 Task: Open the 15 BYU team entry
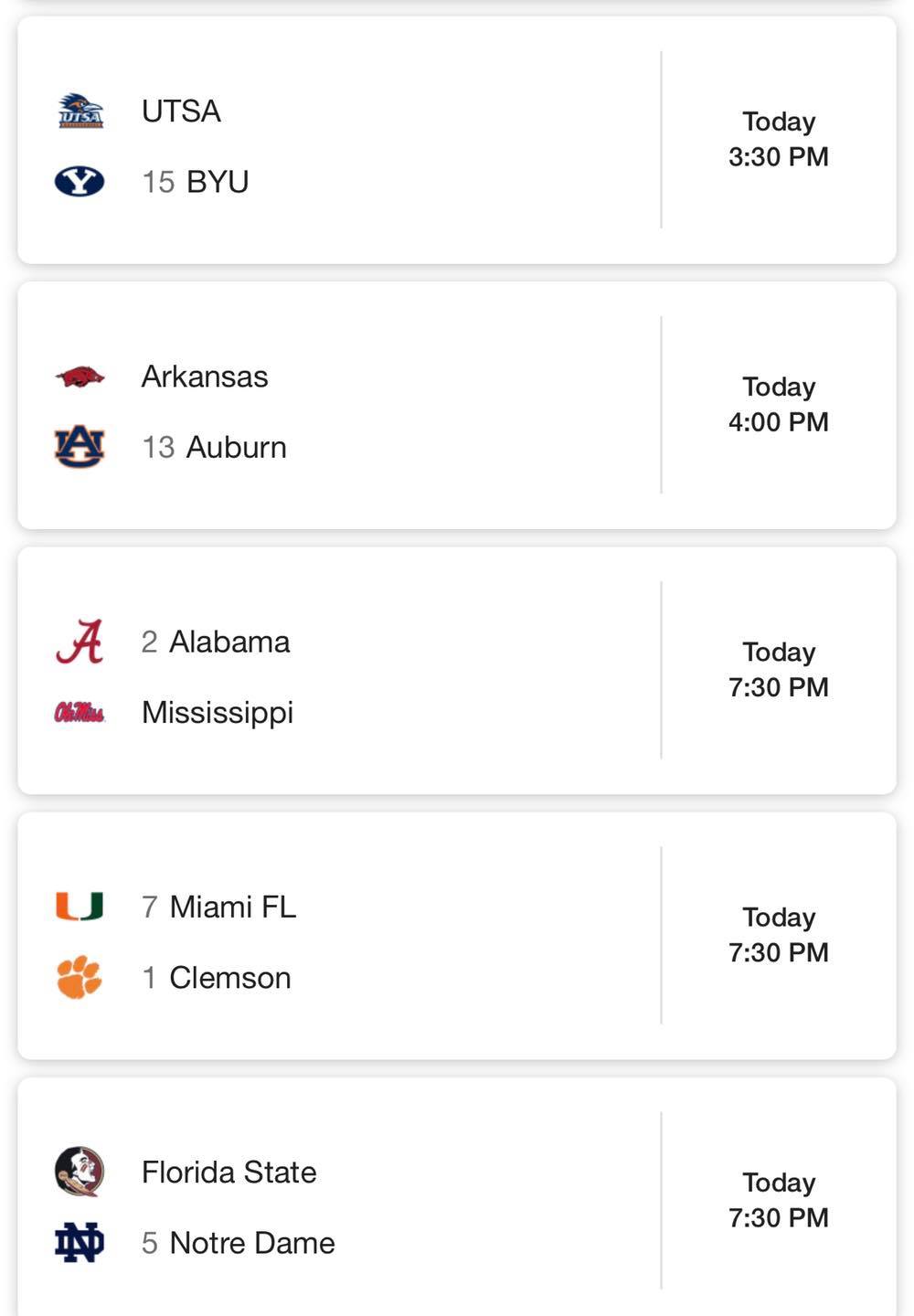click(x=196, y=182)
